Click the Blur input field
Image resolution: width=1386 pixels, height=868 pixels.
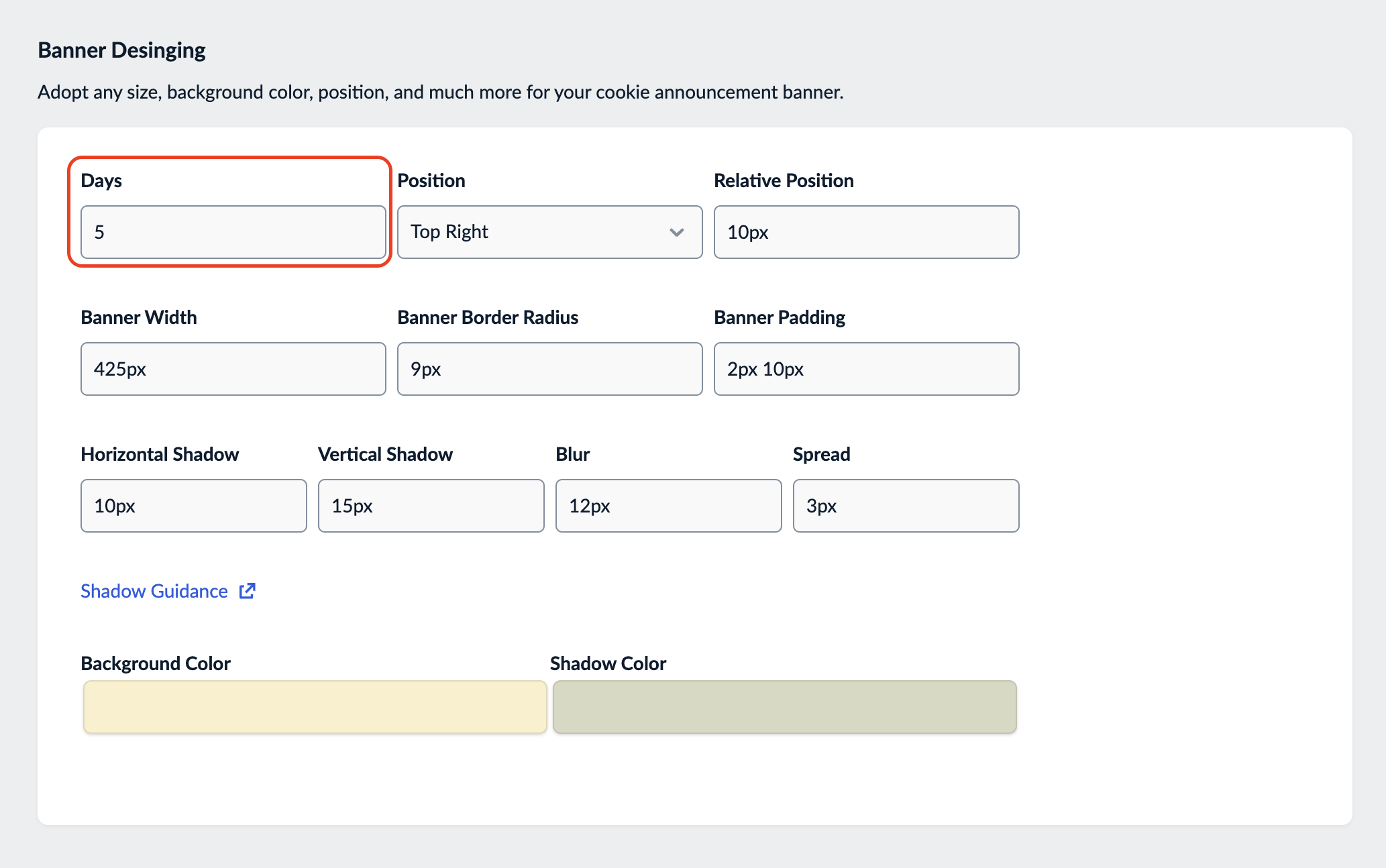coord(667,506)
